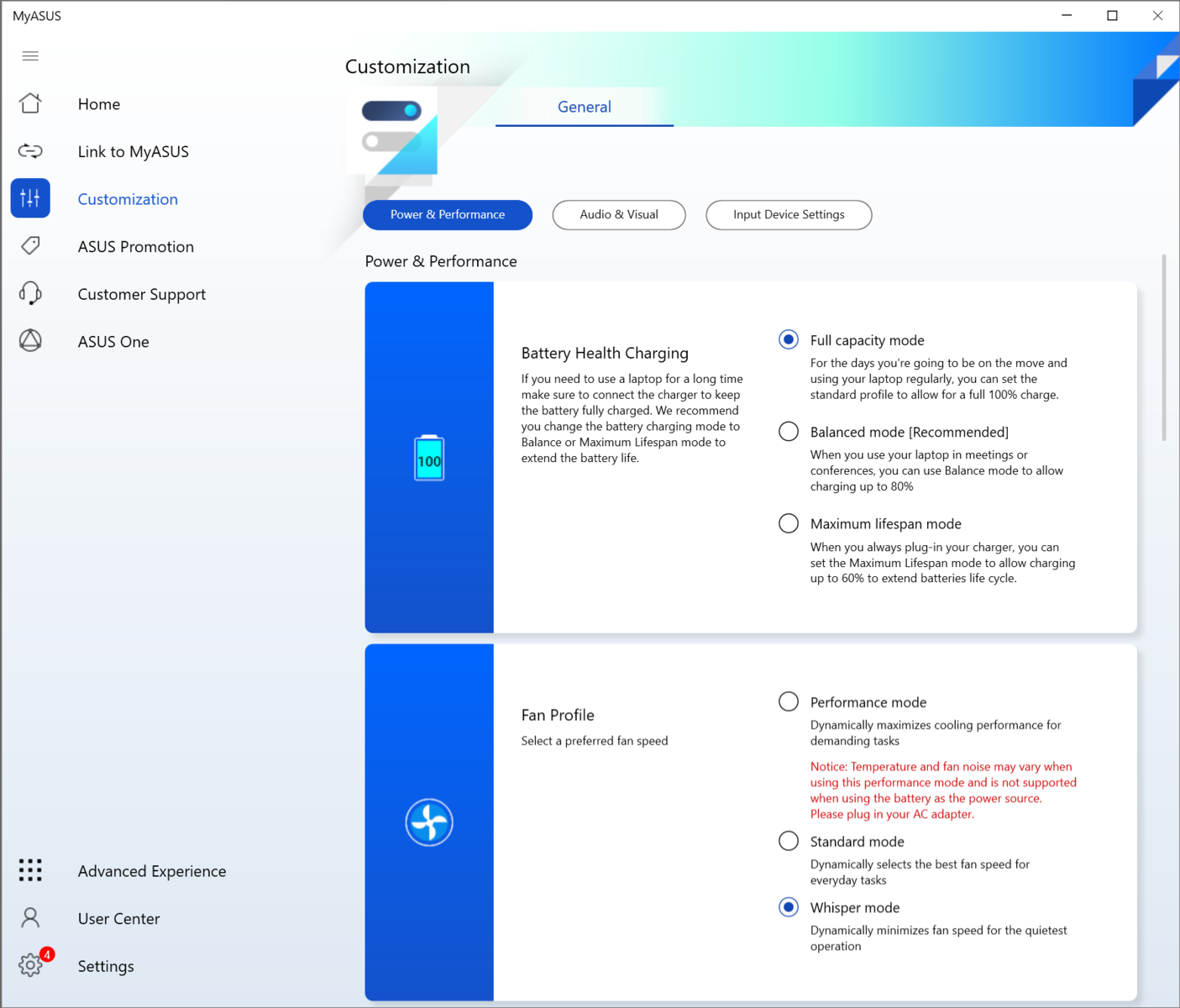Select Standard mode fan profile
Image resolution: width=1180 pixels, height=1008 pixels.
[789, 841]
